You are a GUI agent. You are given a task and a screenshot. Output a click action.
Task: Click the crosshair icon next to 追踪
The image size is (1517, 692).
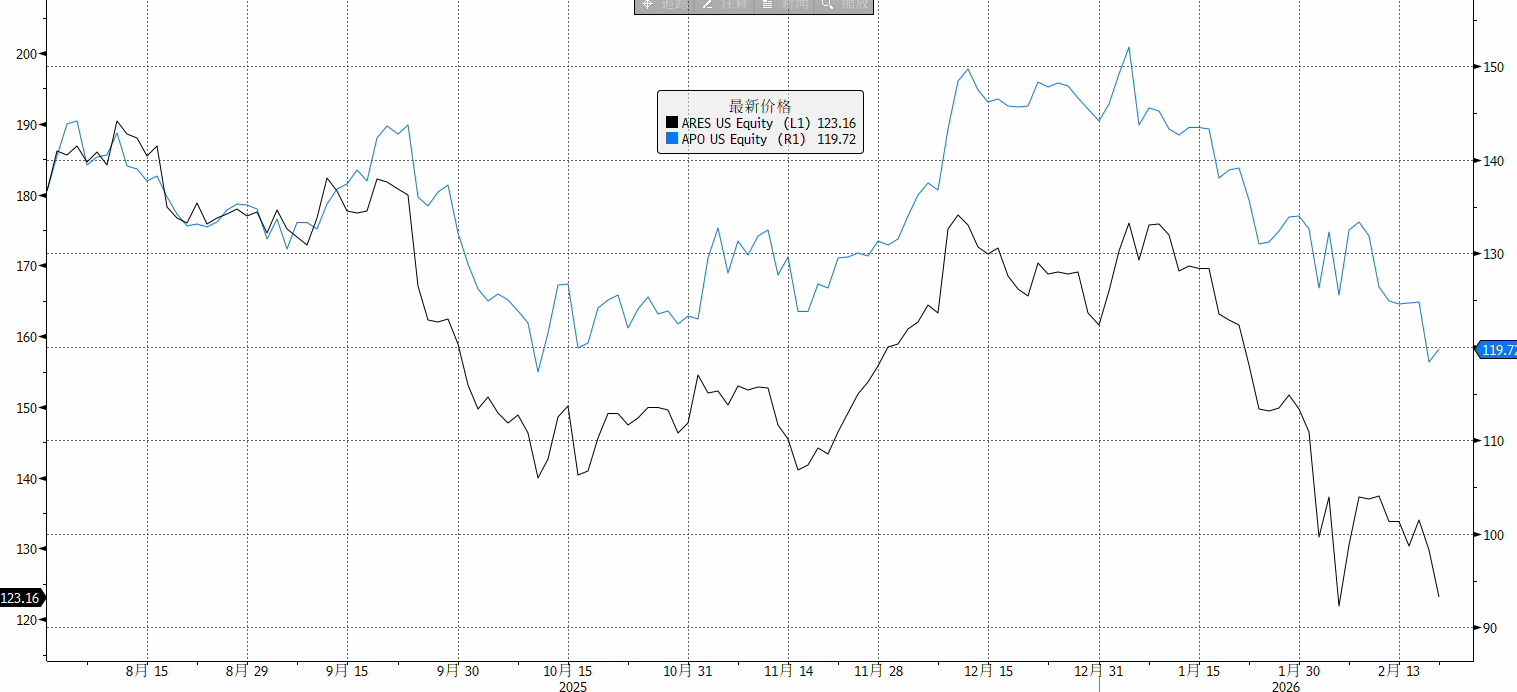pyautogui.click(x=648, y=5)
